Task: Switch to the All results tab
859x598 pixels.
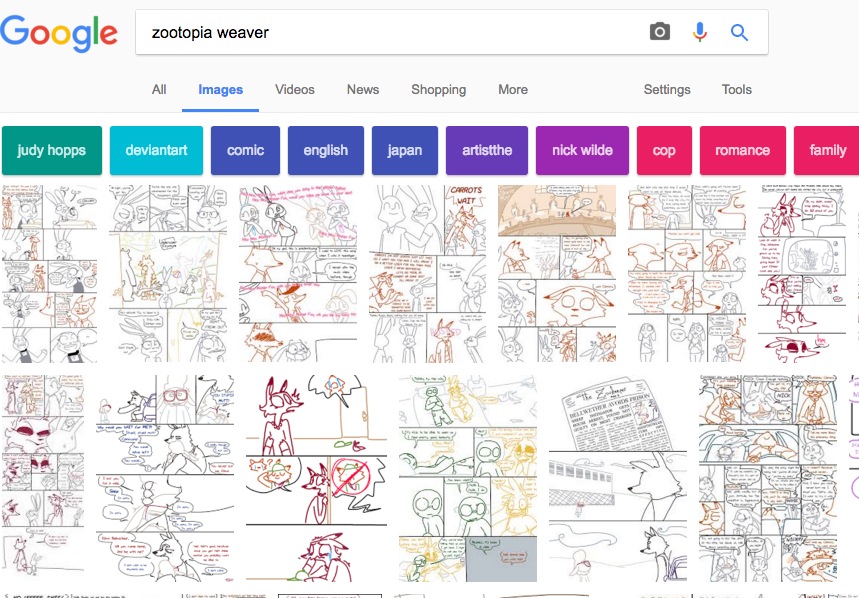Action: (159, 89)
